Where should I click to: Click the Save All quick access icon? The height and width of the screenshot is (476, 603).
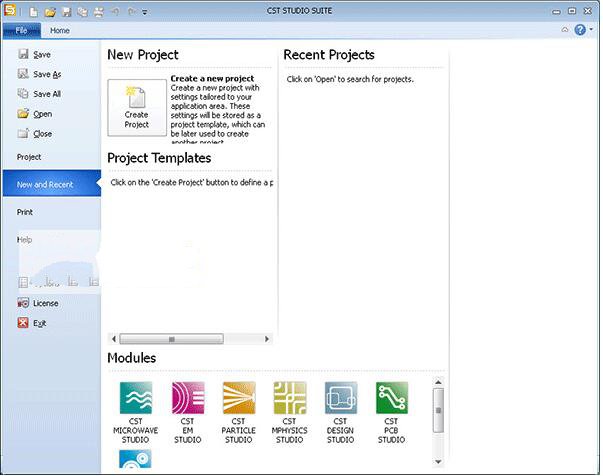pos(82,12)
